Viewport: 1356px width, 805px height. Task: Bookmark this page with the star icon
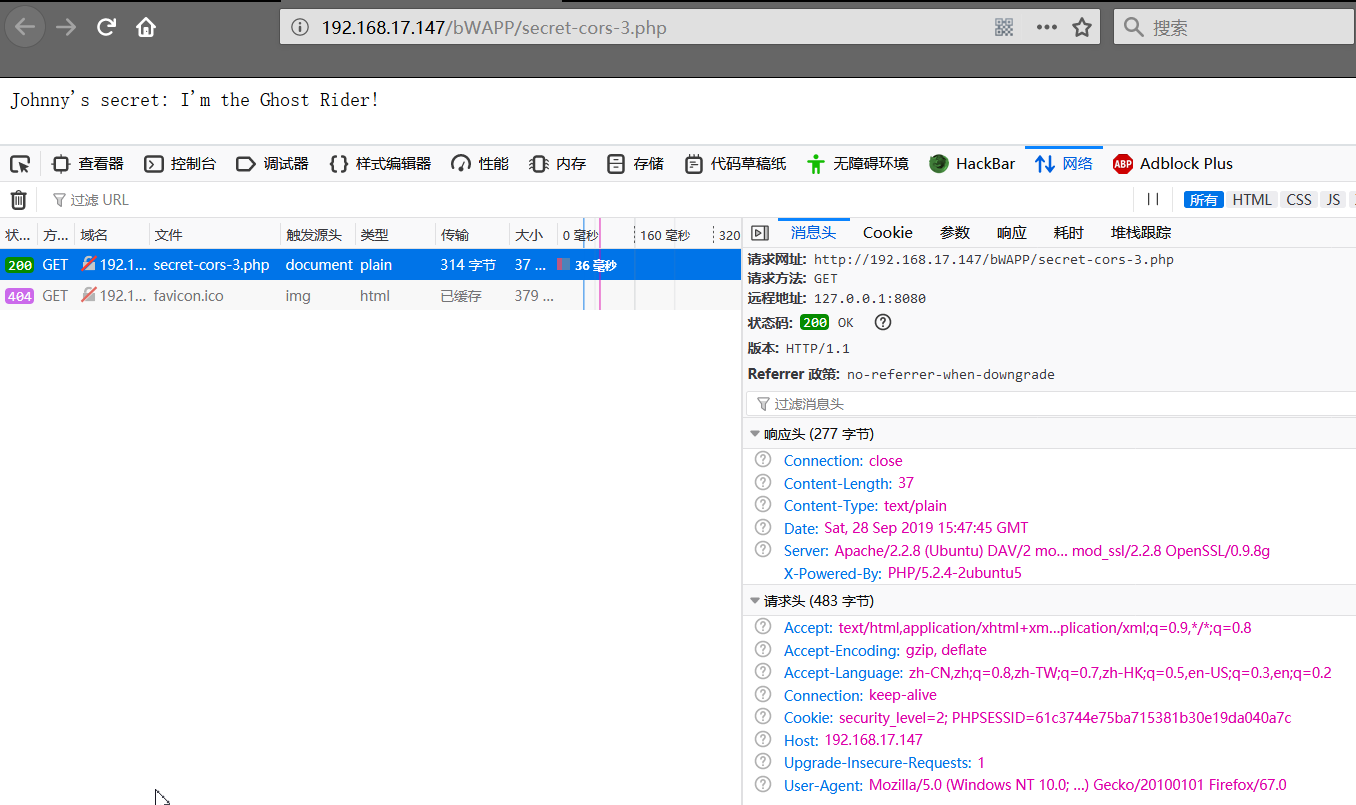tap(1082, 28)
